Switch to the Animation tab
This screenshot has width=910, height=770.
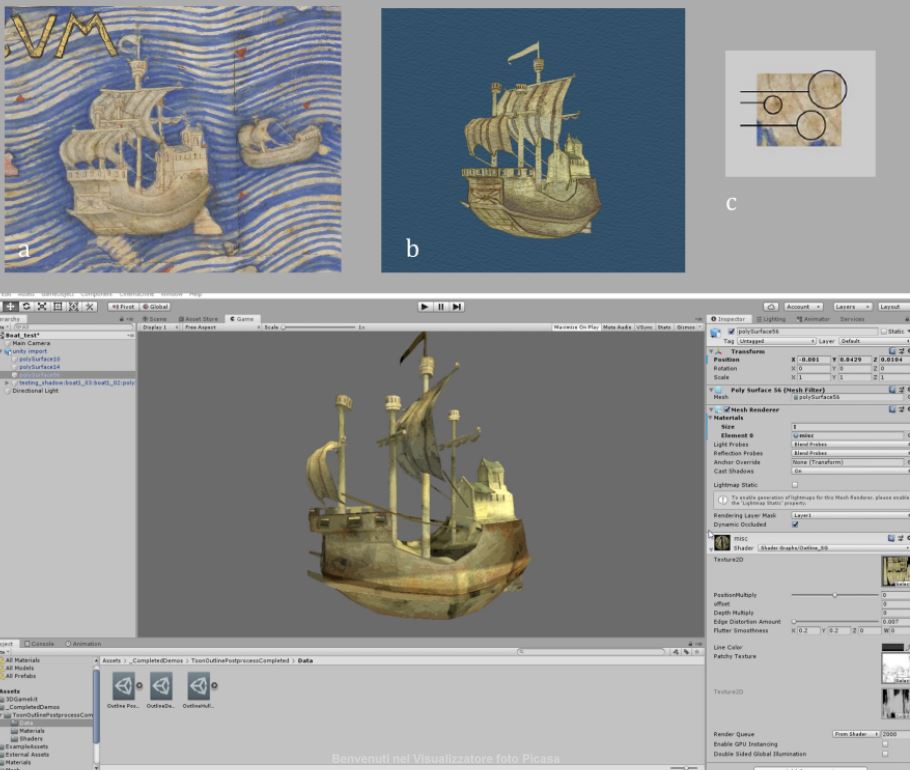pos(84,644)
